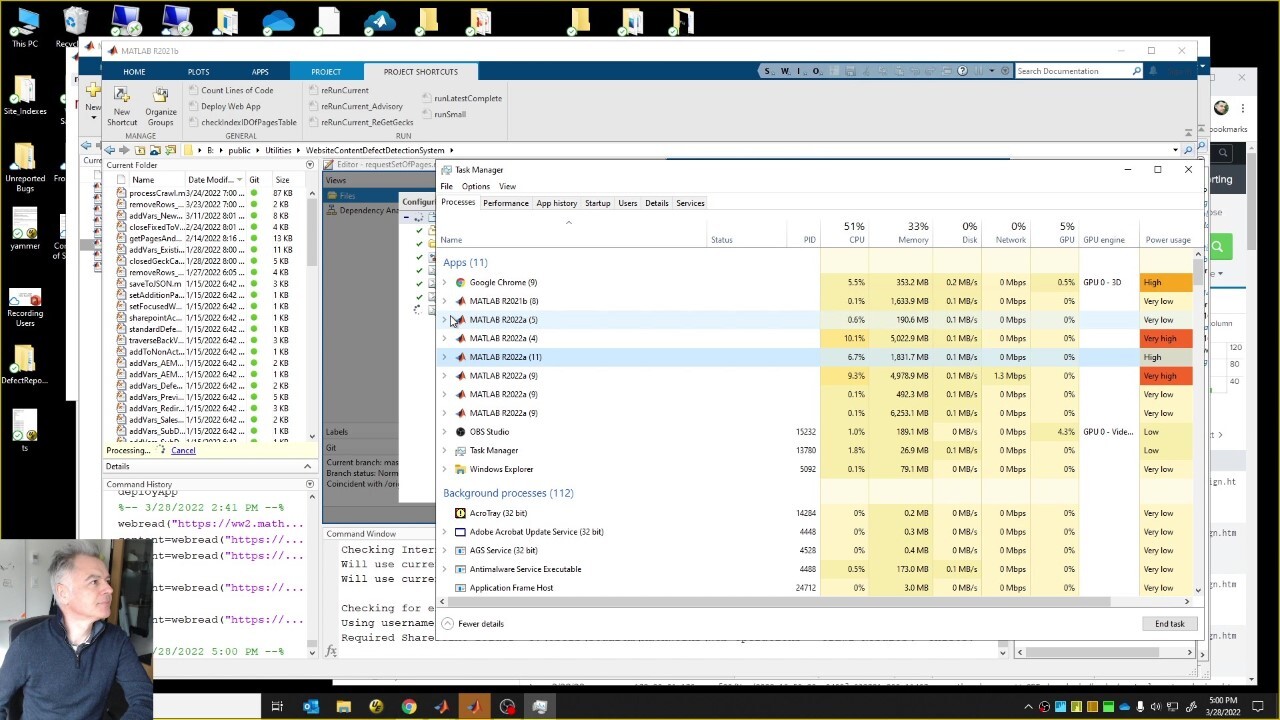Run the runSmall project shortcut
Viewport: 1280px width, 720px height.
tap(449, 114)
